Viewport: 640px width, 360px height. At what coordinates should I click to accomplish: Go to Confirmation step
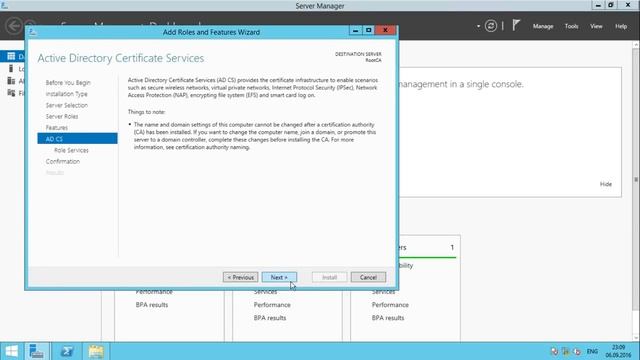coord(63,162)
